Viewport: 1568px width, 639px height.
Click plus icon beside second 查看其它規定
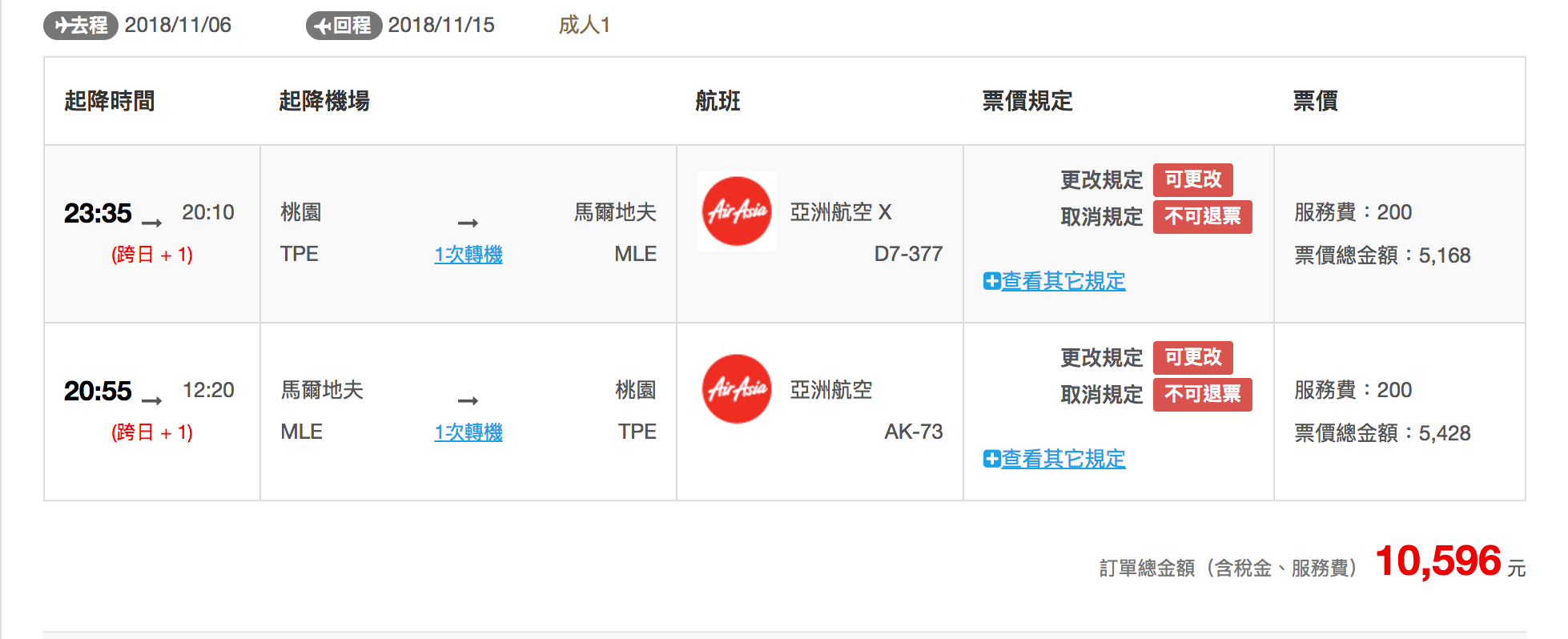[x=991, y=459]
